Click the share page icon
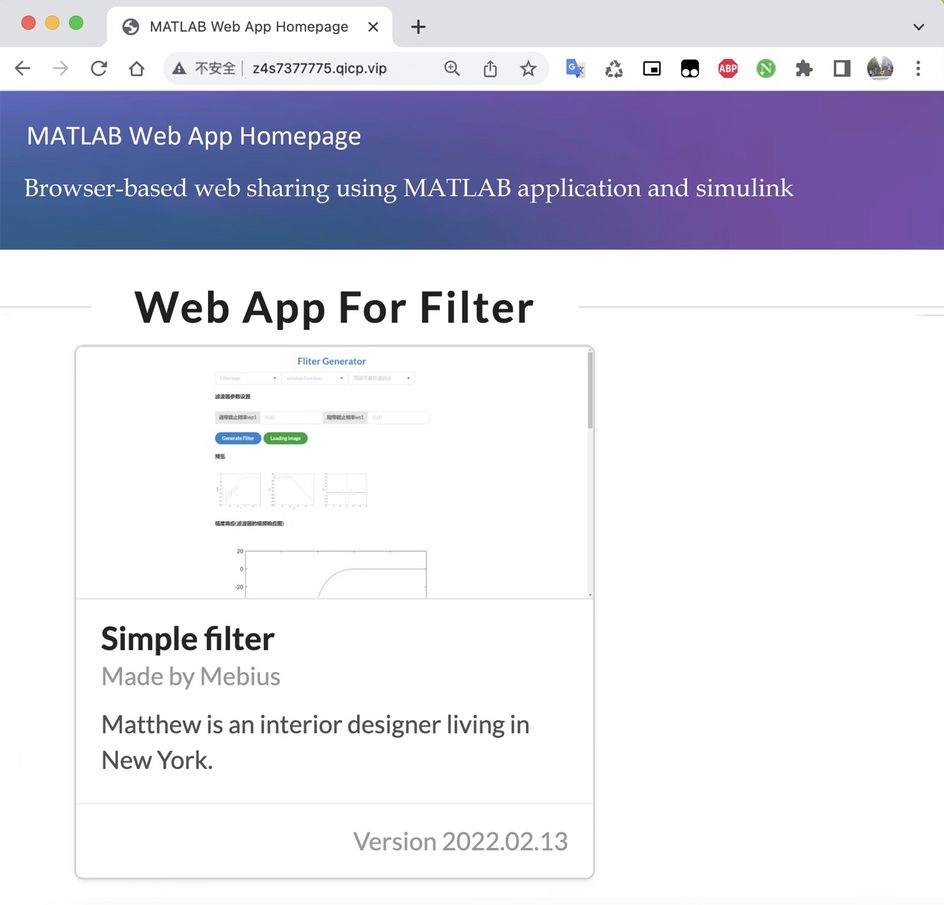This screenshot has height=905, width=944. coord(490,68)
